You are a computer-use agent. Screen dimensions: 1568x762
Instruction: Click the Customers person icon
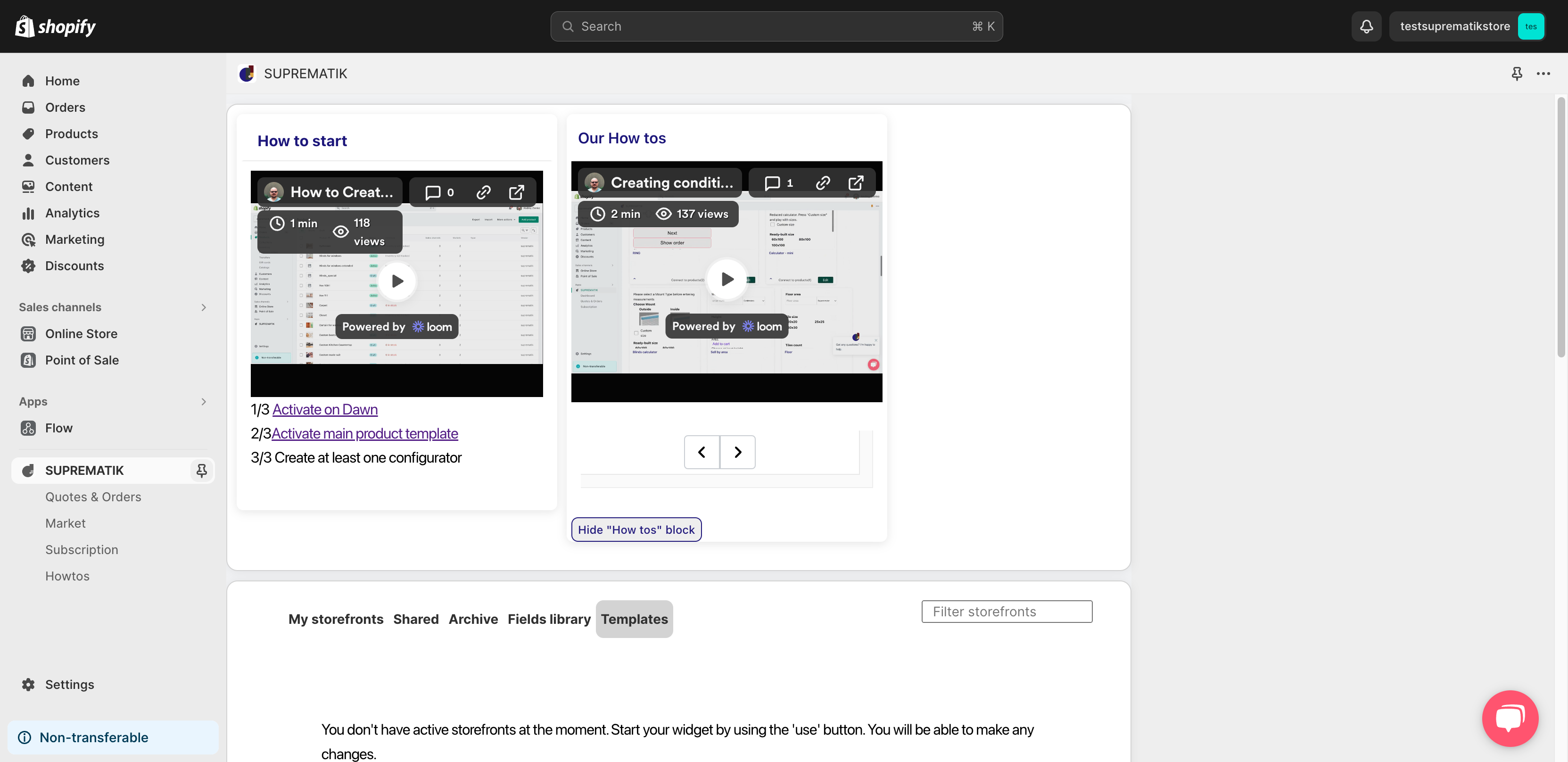pyautogui.click(x=28, y=160)
